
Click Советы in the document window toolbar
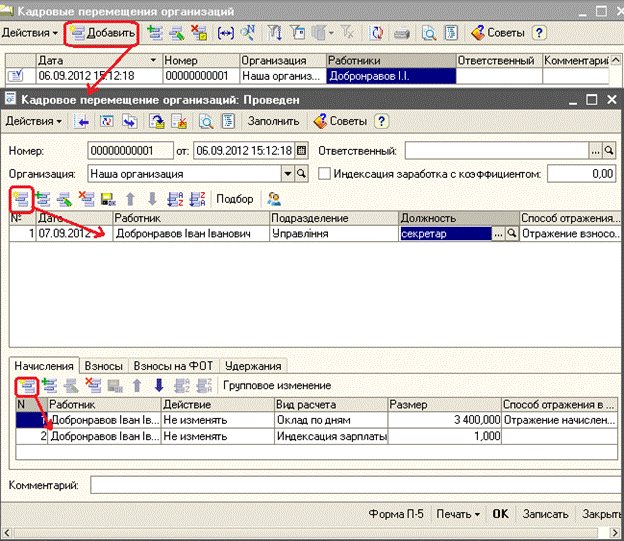click(341, 121)
